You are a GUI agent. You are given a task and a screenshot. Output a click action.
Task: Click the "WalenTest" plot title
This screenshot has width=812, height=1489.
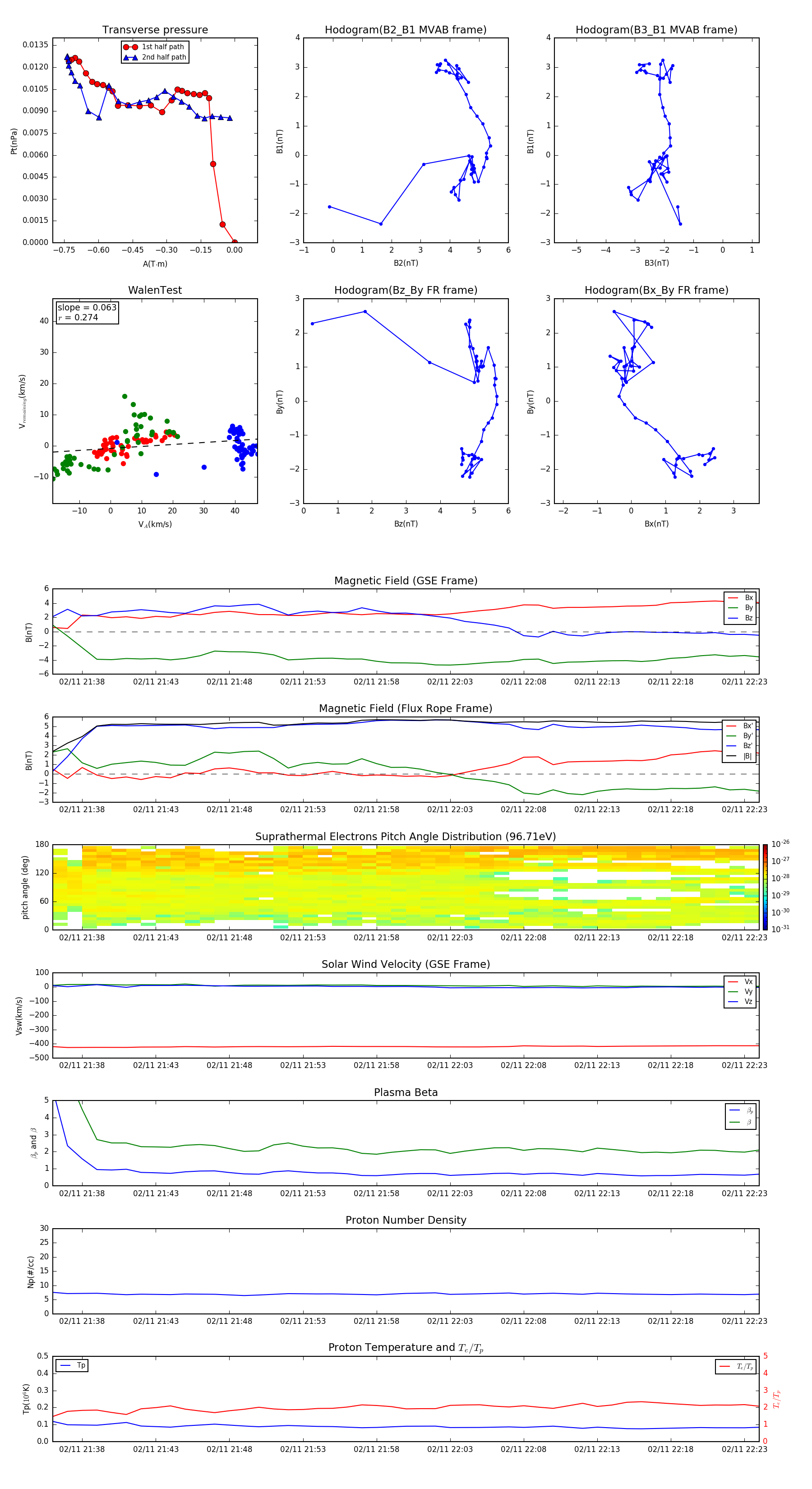155,290
